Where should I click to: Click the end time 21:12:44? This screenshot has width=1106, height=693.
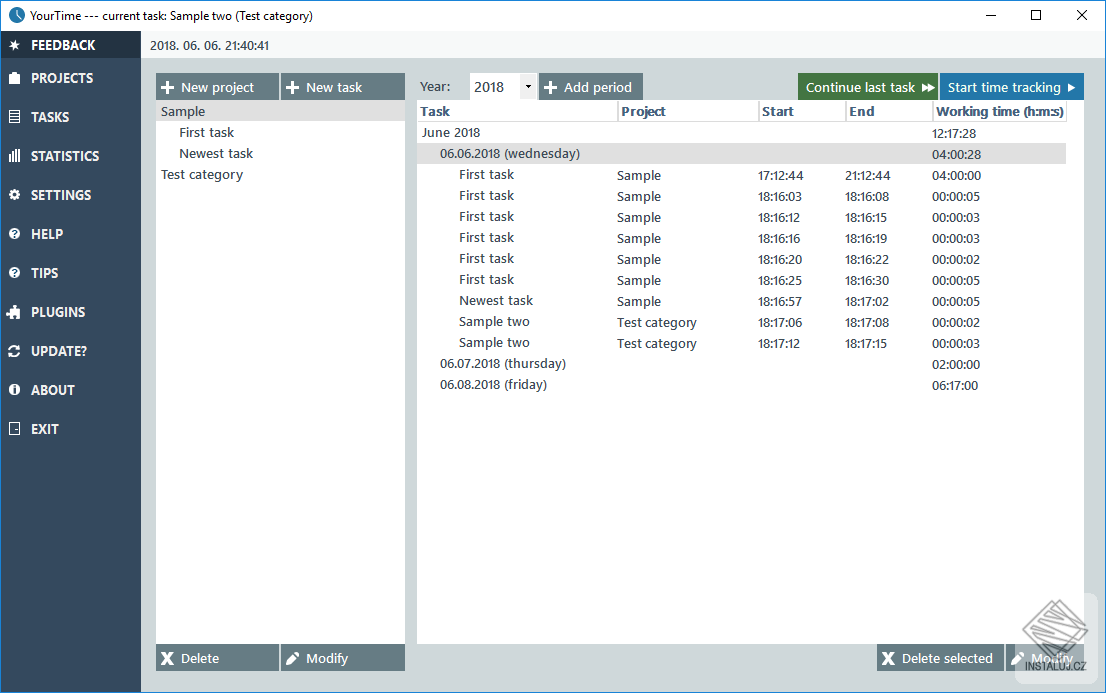pos(868,176)
